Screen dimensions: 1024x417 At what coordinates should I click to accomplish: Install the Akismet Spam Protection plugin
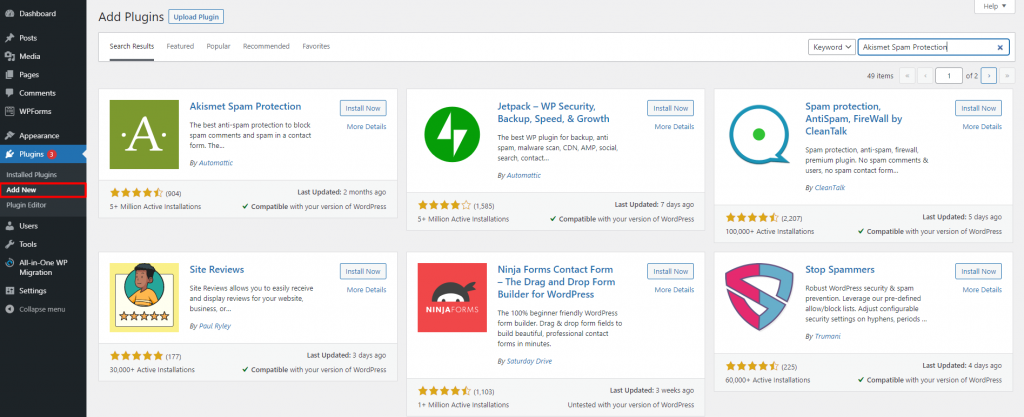point(362,107)
